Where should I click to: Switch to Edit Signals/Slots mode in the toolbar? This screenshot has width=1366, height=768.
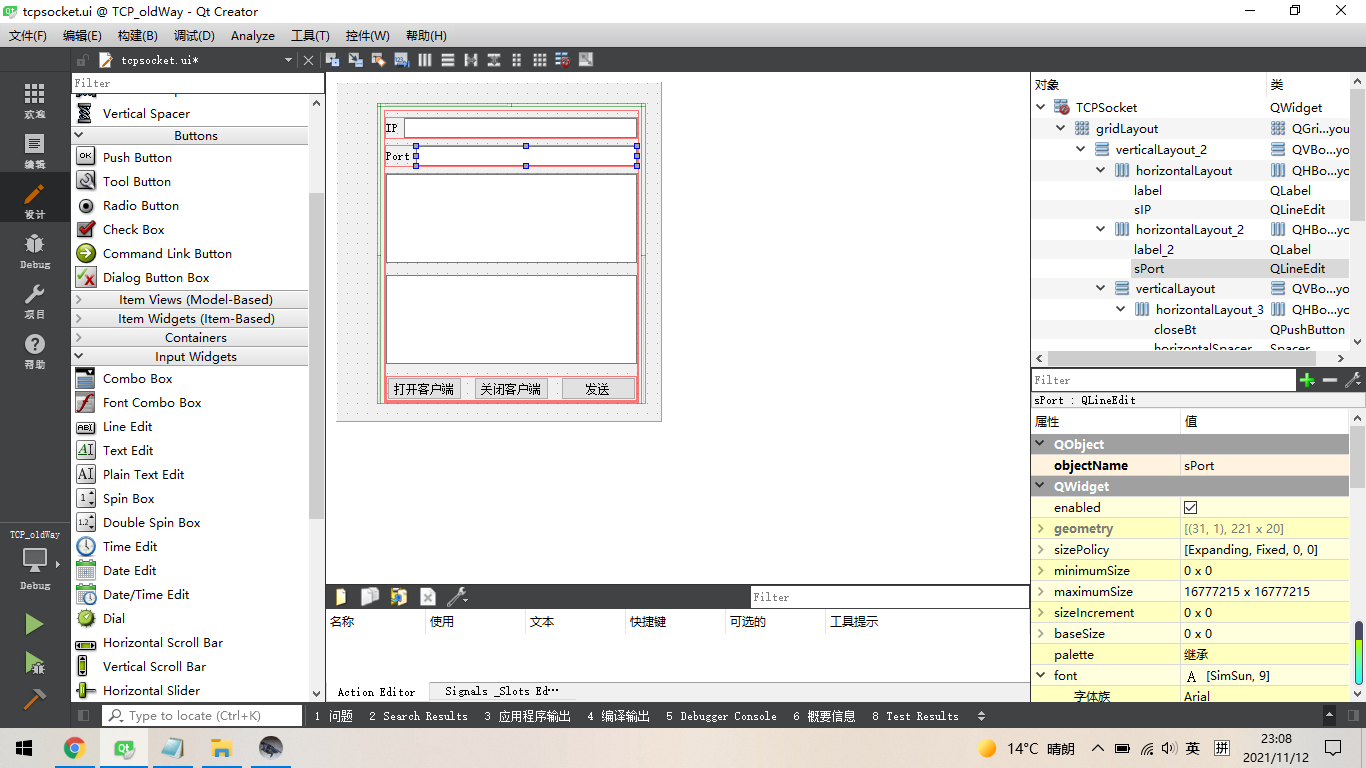point(355,60)
